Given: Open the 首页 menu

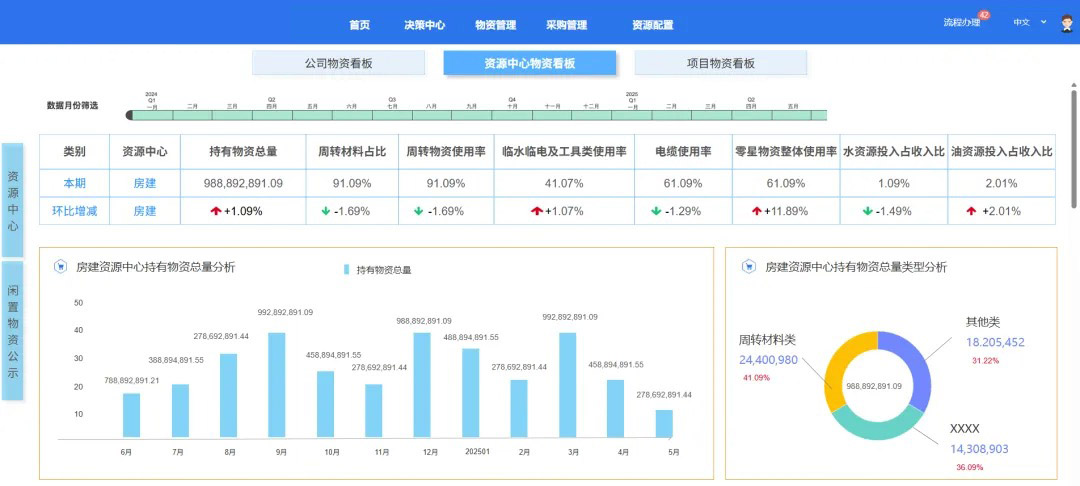Looking at the screenshot, I should click(x=360, y=25).
